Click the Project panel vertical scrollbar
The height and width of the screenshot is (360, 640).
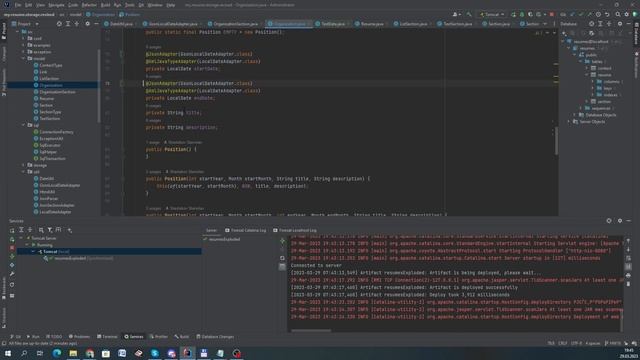pos(99,86)
